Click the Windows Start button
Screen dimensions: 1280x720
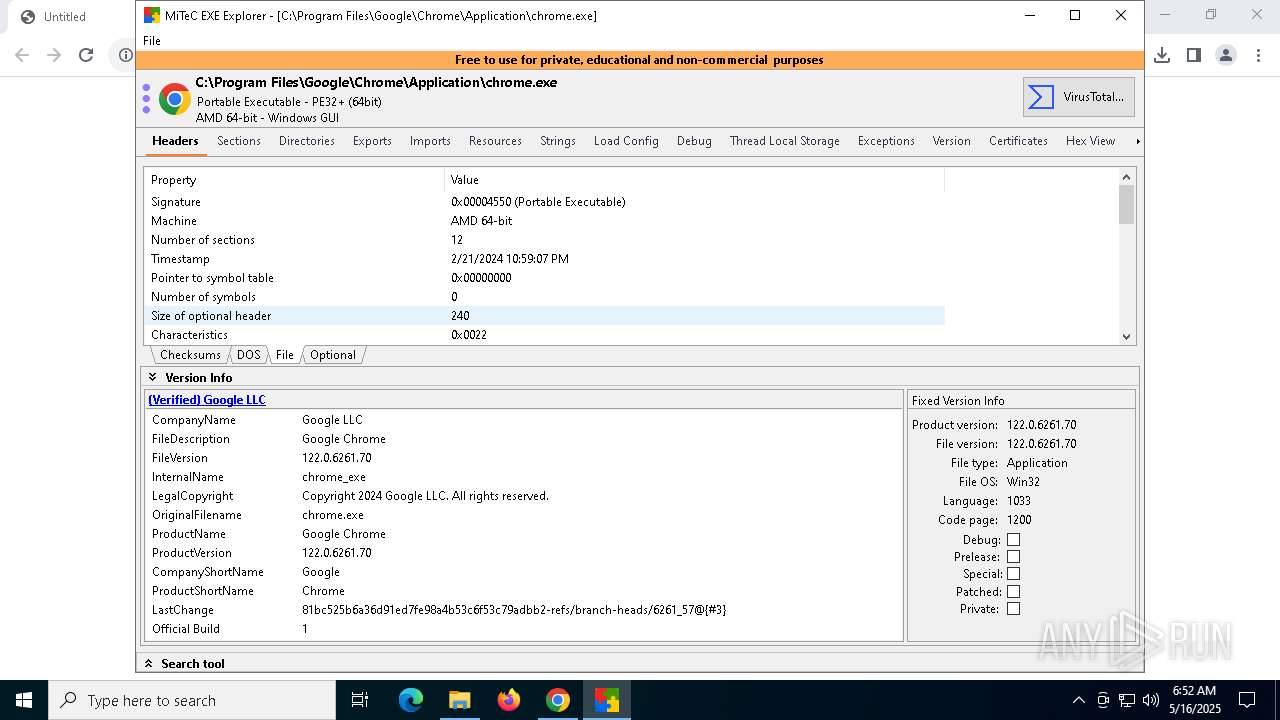click(24, 700)
